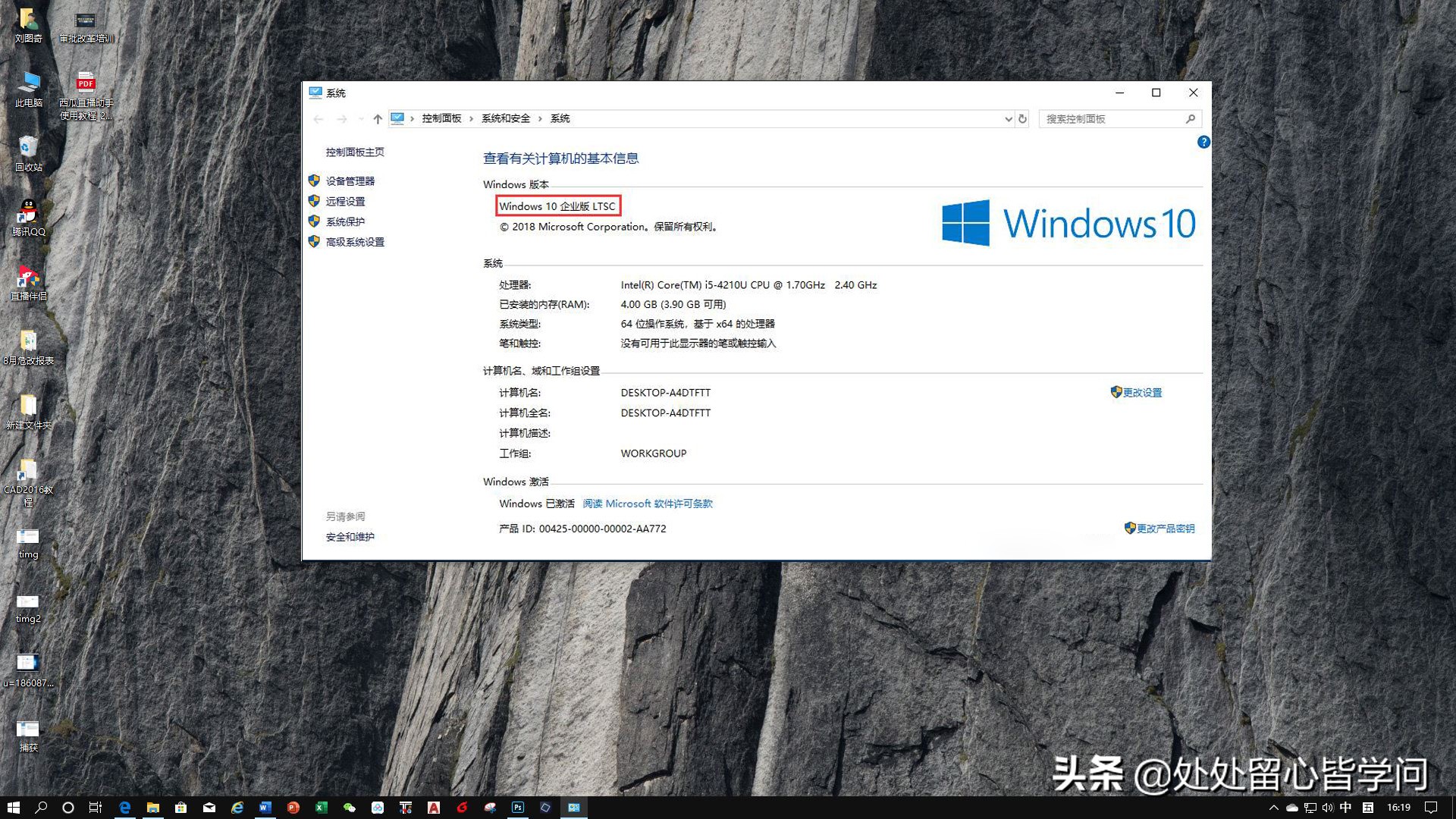Open the Start menu
This screenshot has width=1456, height=819.
coord(15,808)
